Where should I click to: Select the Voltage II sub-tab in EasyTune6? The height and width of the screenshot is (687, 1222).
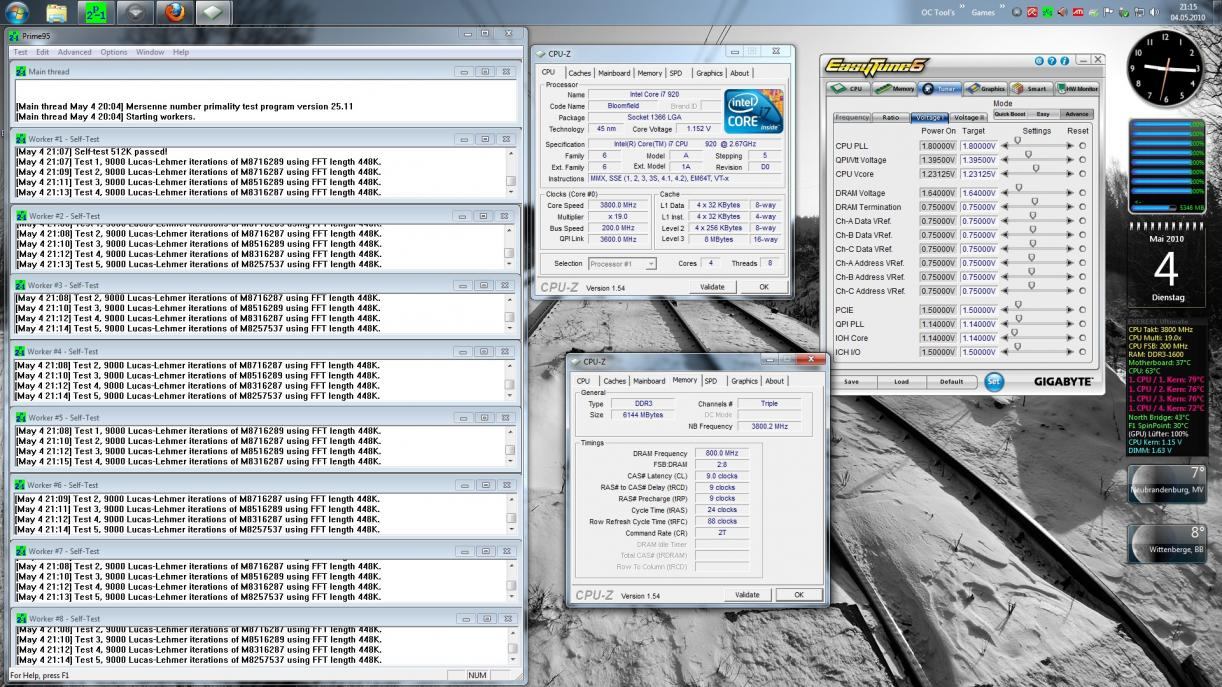tap(969, 117)
